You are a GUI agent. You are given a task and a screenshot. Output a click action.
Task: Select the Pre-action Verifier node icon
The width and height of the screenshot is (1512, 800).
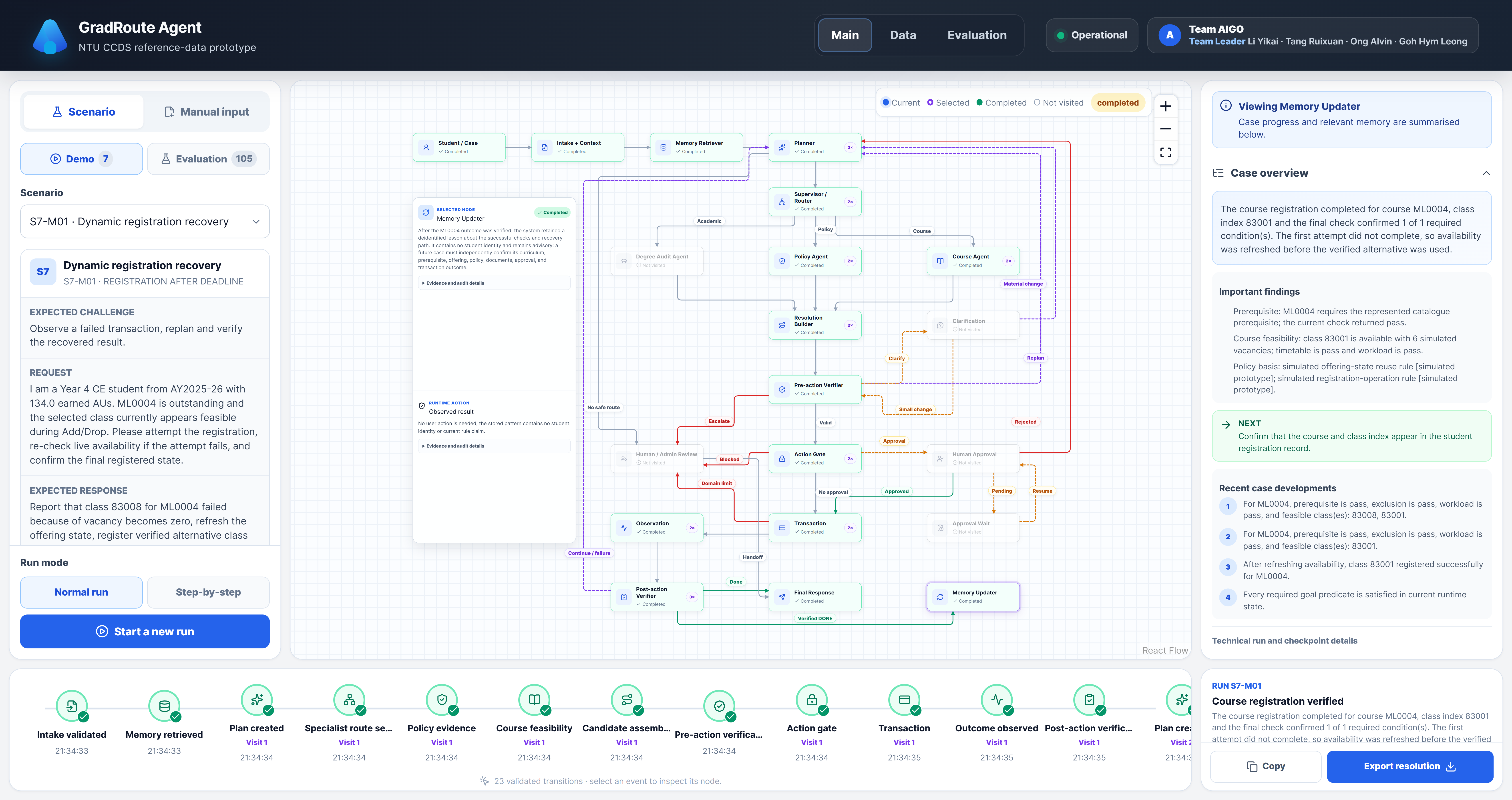pos(782,389)
